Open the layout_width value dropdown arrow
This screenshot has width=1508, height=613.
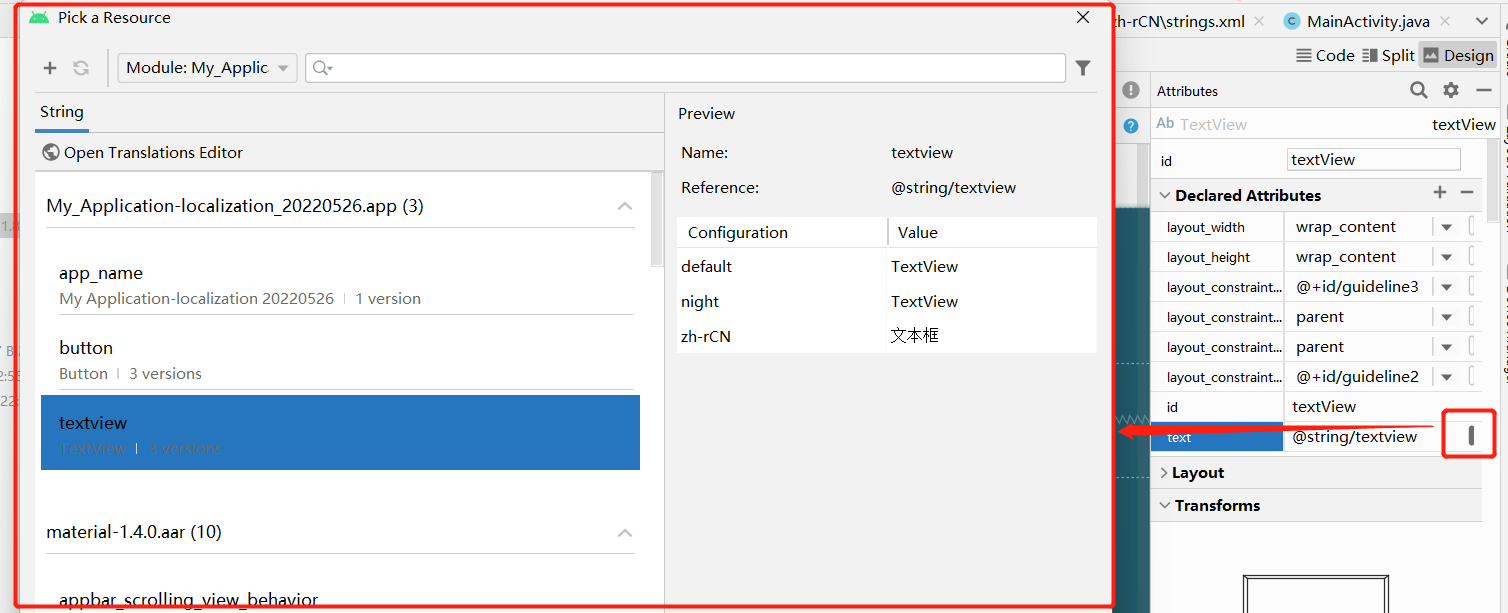[x=1446, y=227]
